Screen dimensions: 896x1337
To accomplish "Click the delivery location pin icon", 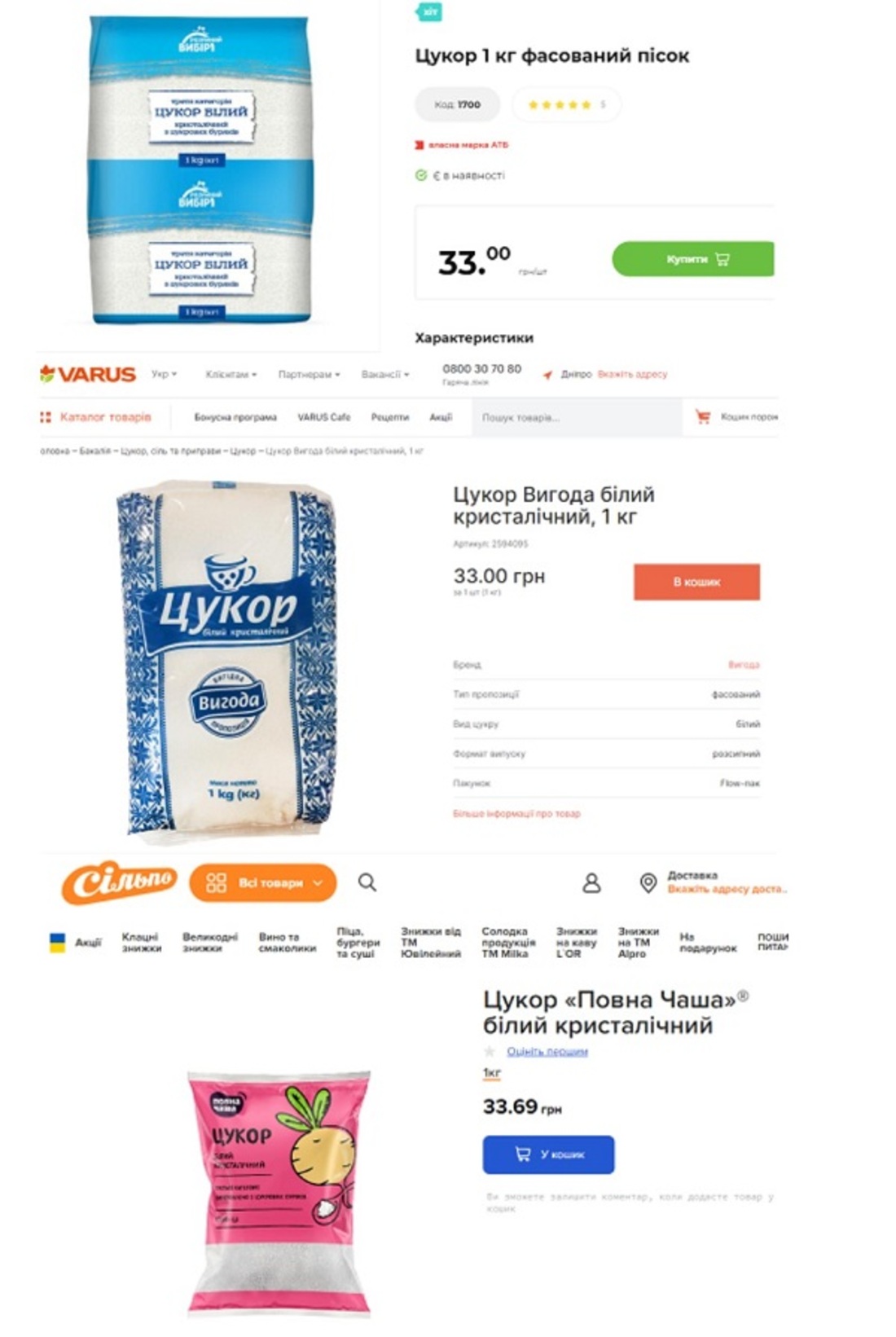I will tap(648, 882).
